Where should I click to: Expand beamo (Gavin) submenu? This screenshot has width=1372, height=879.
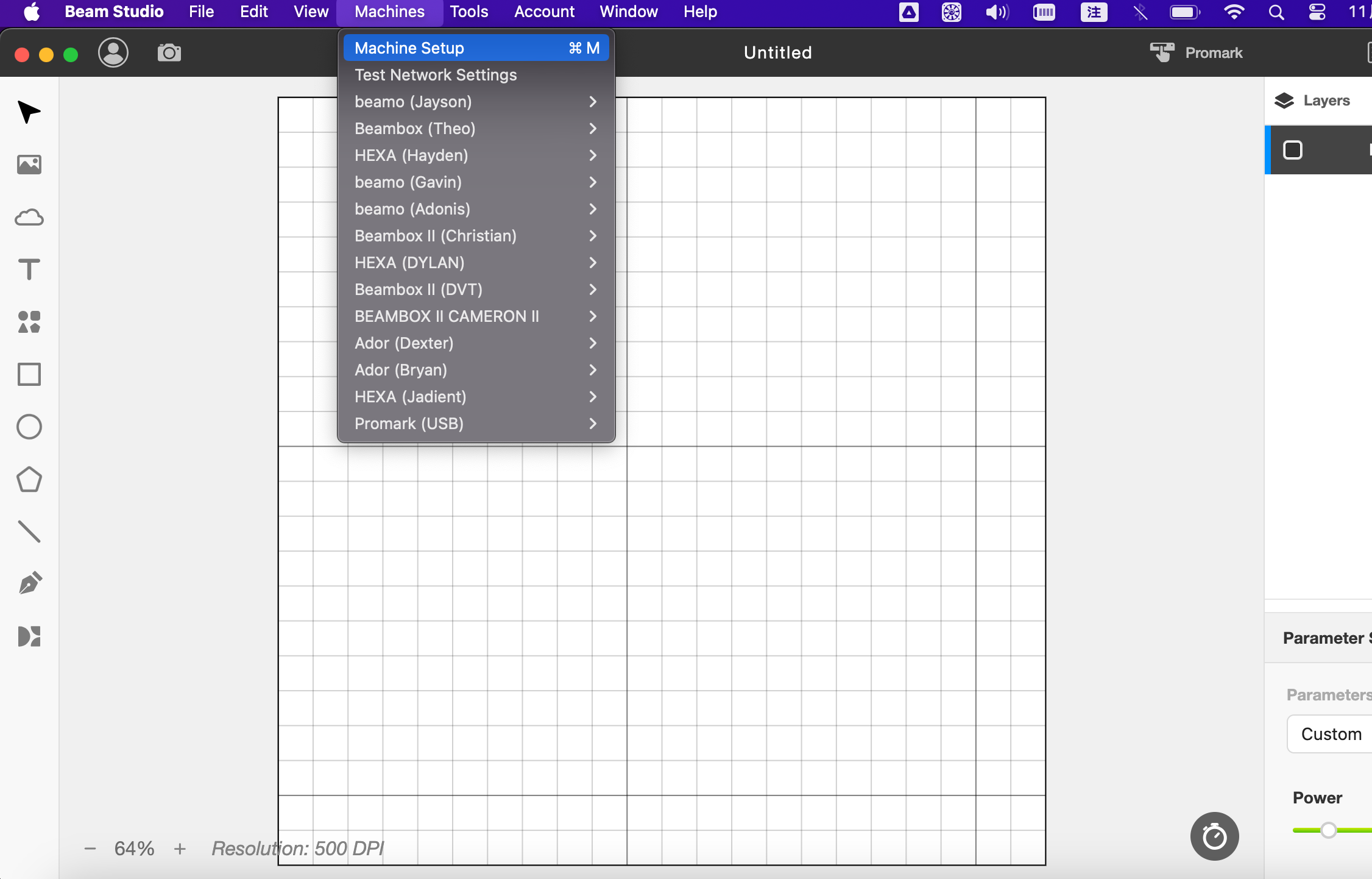click(476, 182)
